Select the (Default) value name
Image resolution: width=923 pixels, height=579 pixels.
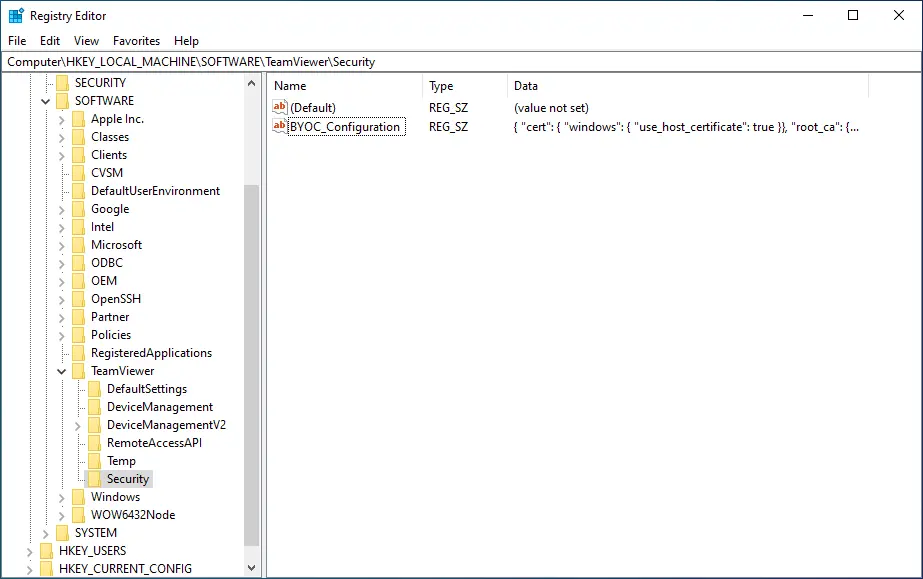click(313, 108)
